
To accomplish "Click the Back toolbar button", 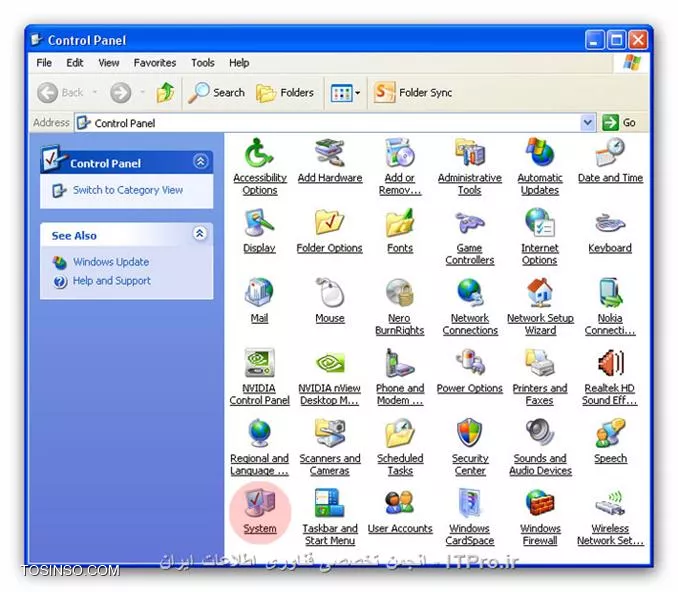I will (60, 93).
